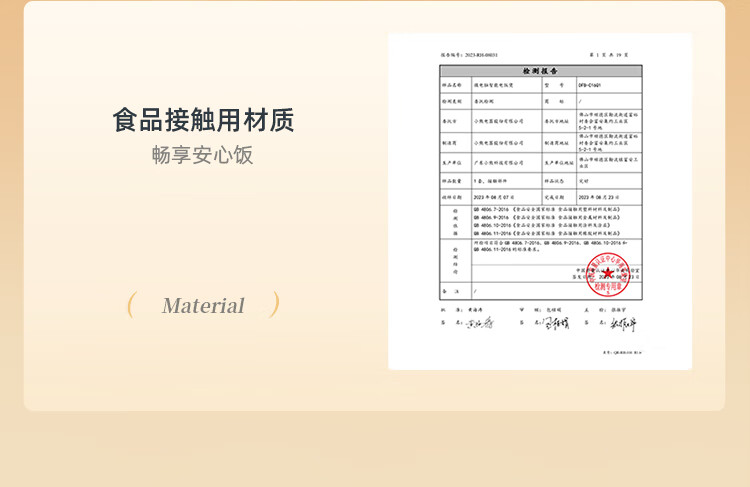Click the page count text at document top-right
Viewport: 750px width, 487px height.
(609, 55)
